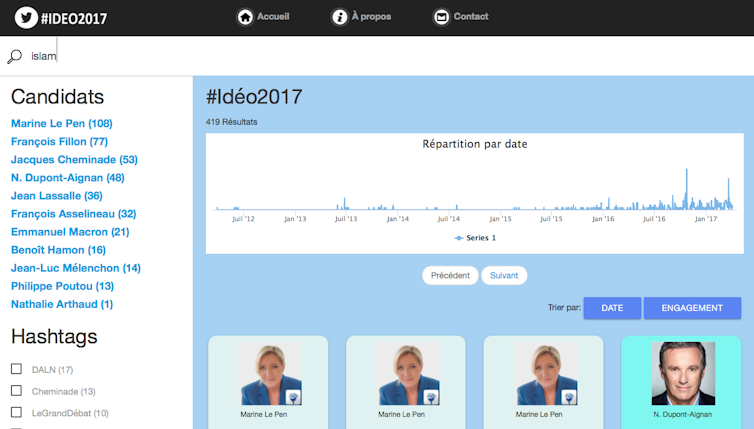Viewport: 754px width, 429px height.
Task: Filter by François Fillon (77)
Action: click(59, 141)
